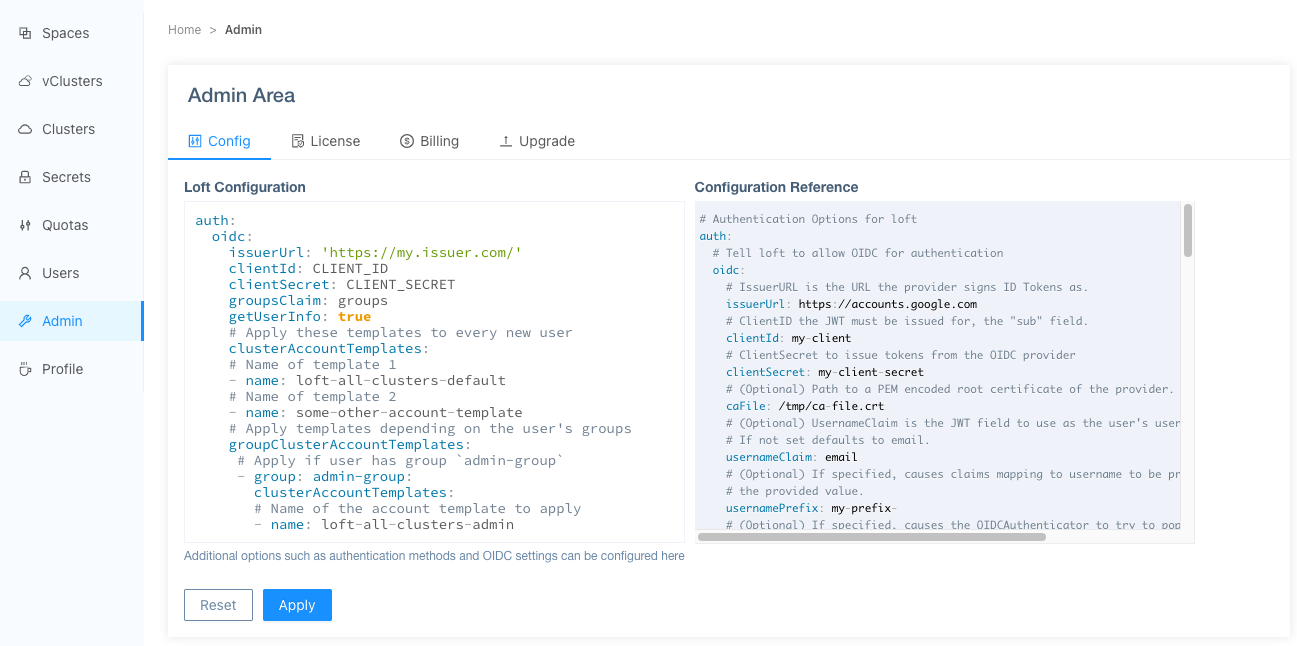Viewport: 1297px width, 646px height.
Task: Open the Spaces menu item
Action: click(71, 33)
